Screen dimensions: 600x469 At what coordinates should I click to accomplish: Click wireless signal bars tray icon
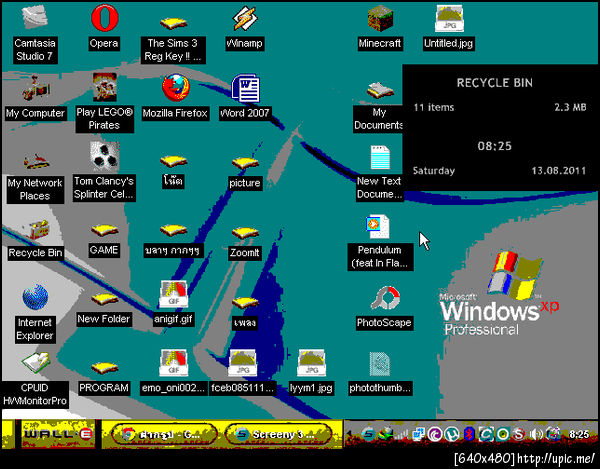pos(401,434)
